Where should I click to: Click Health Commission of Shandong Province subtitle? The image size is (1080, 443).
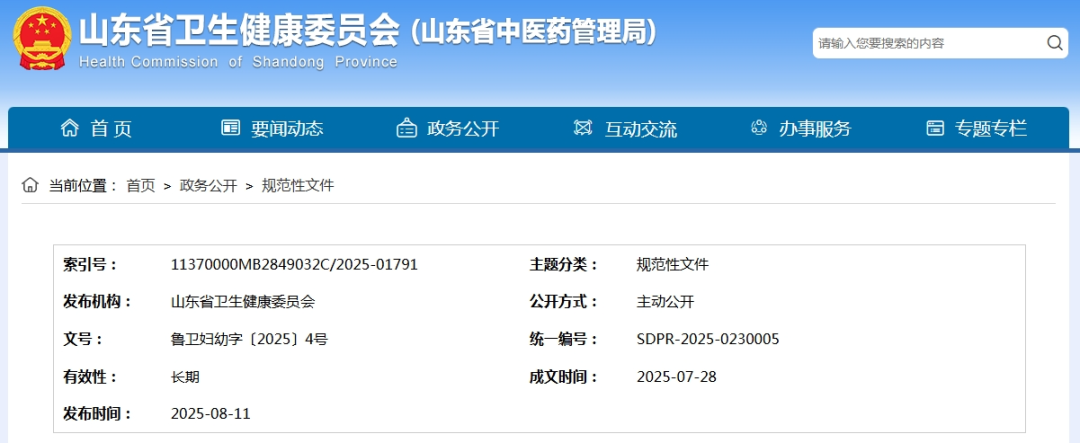coord(238,62)
